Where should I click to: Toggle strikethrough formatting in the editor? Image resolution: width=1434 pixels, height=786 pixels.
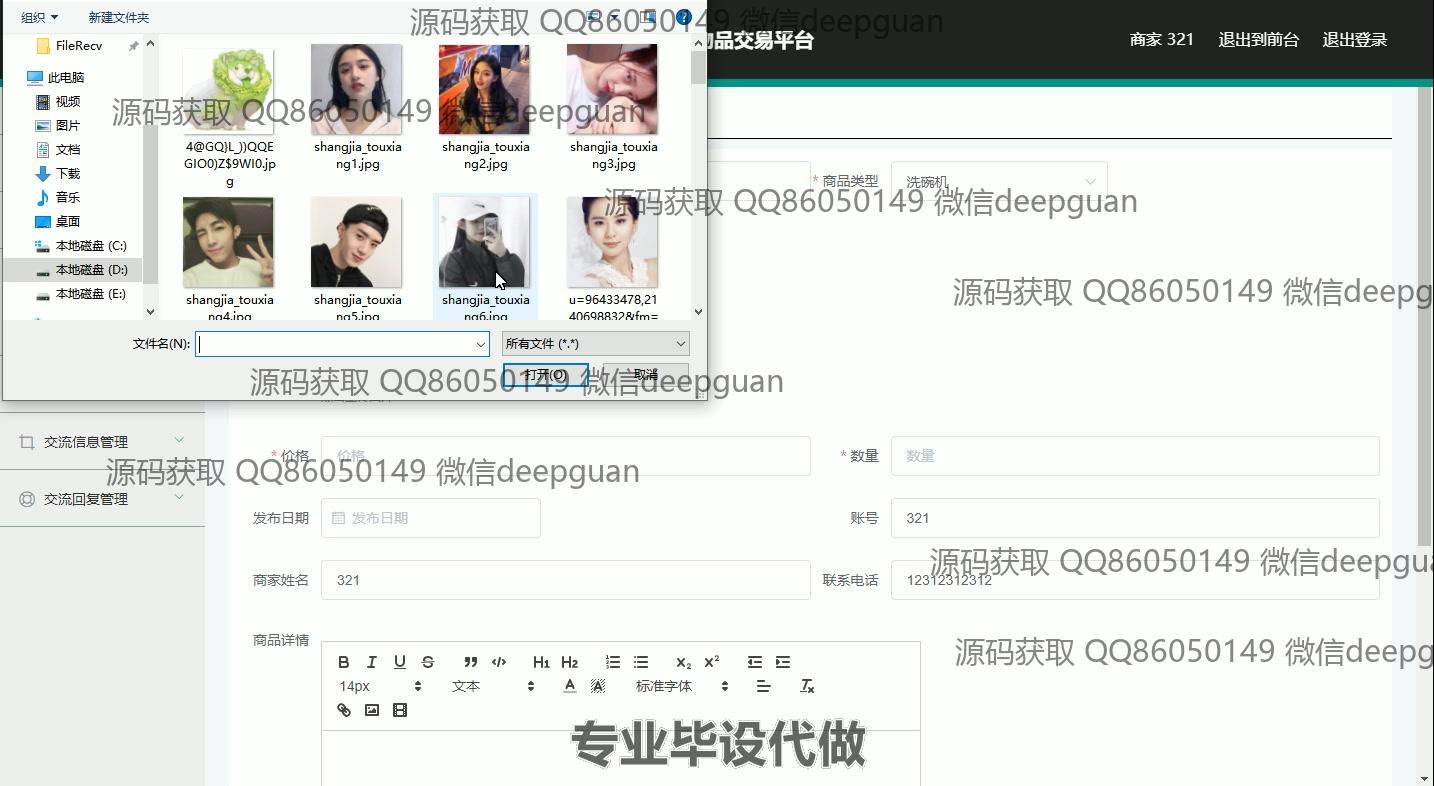pyautogui.click(x=428, y=662)
